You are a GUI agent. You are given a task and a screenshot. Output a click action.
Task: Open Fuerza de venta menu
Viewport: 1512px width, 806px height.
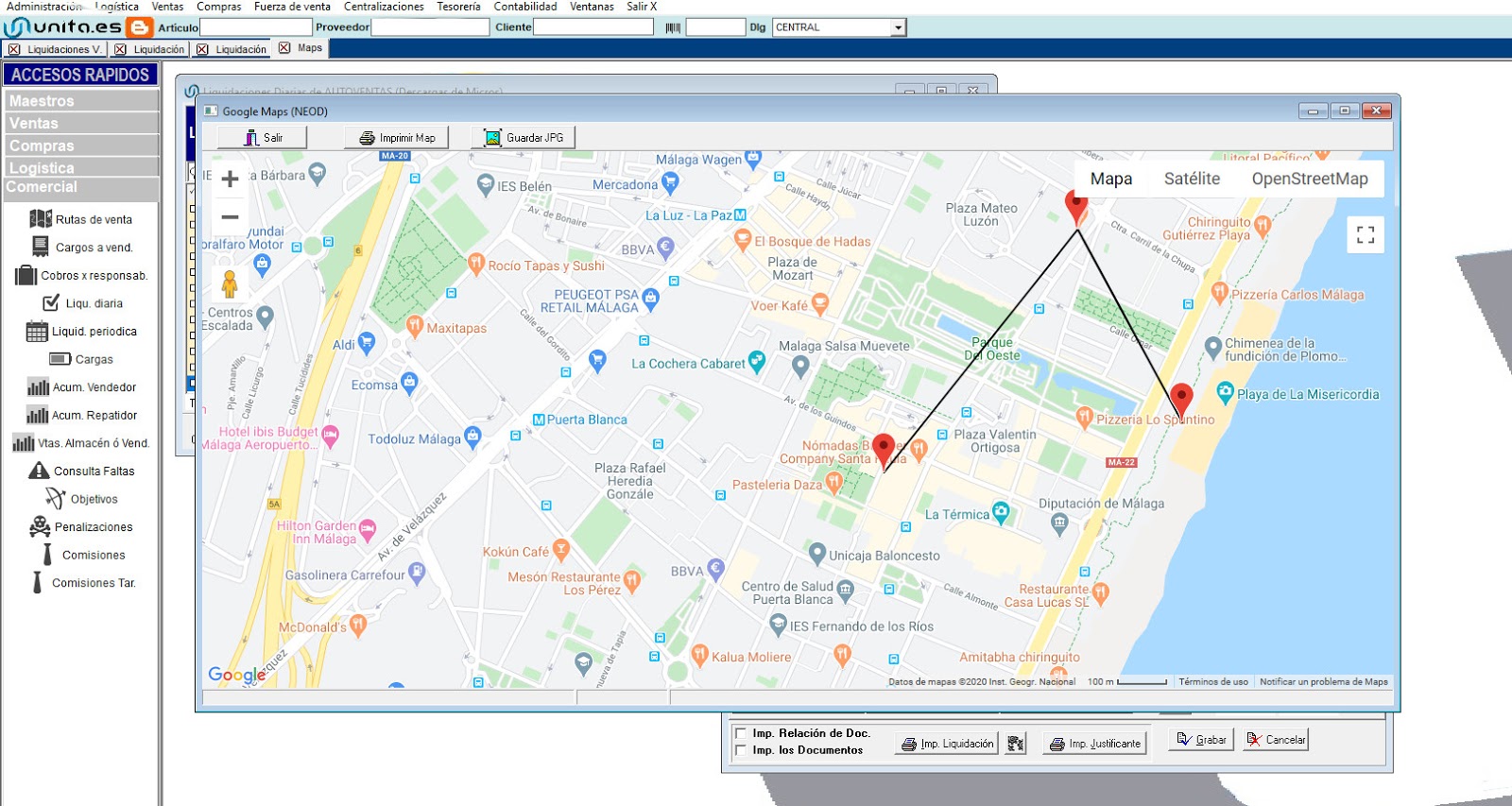coord(292,7)
